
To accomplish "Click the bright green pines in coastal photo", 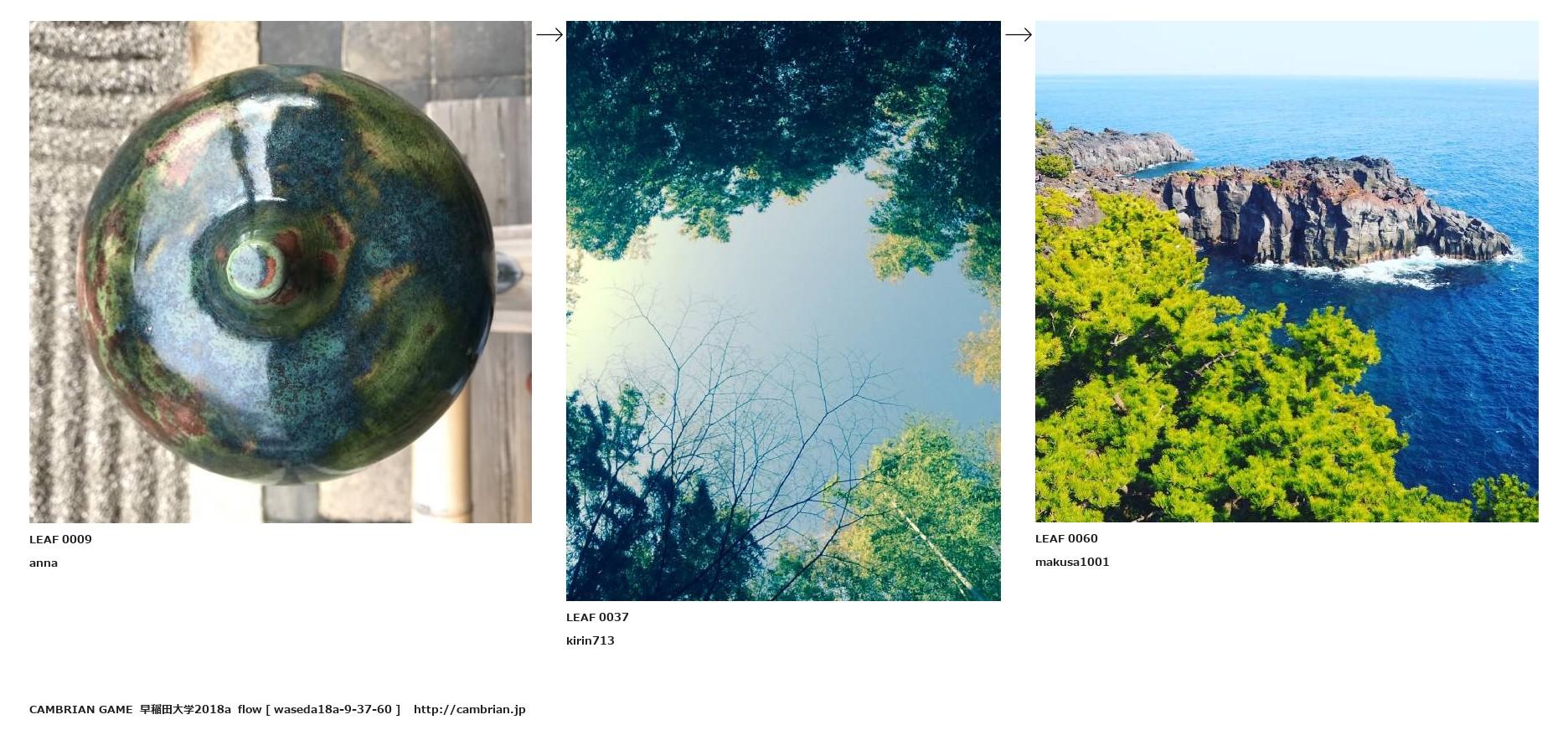I will pyautogui.click(x=1189, y=385).
